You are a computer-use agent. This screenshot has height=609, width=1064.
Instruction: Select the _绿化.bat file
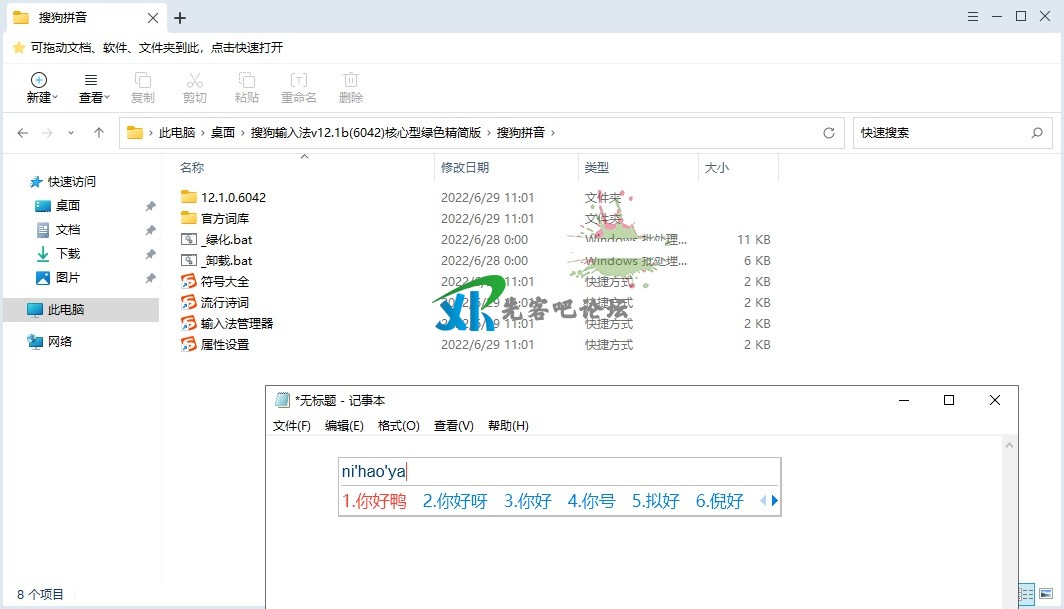pos(226,240)
